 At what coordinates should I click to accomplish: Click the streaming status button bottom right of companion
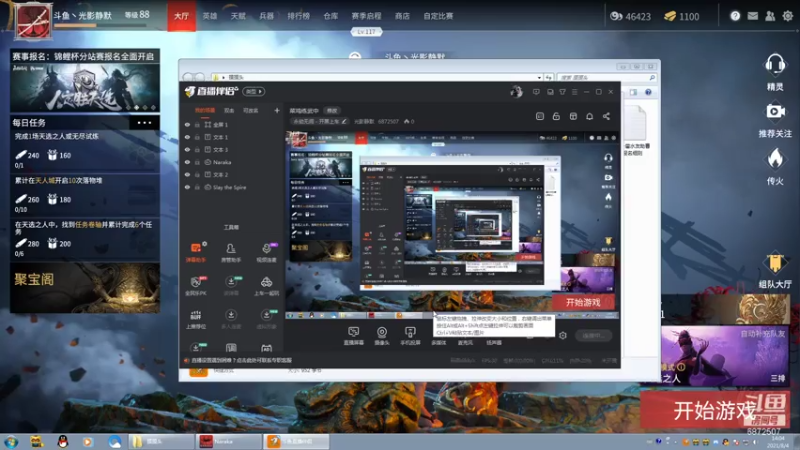click(x=593, y=335)
